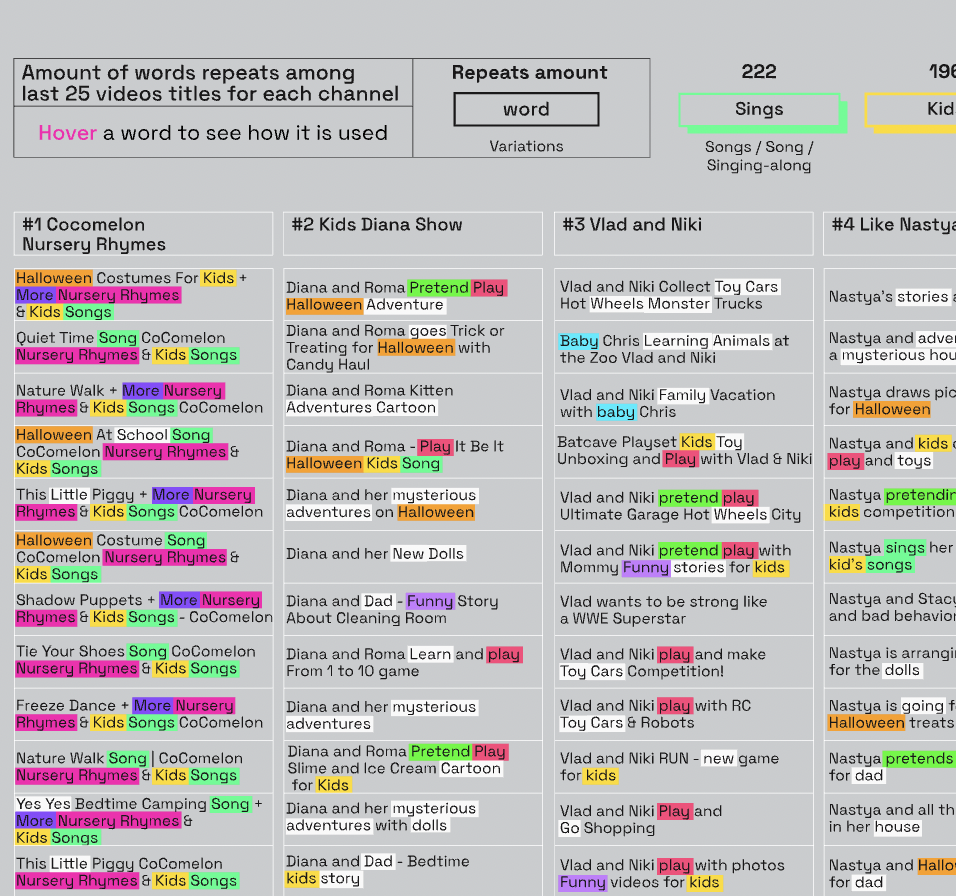
Task: Click the pink 'Hover' word in instructions
Action: point(67,133)
